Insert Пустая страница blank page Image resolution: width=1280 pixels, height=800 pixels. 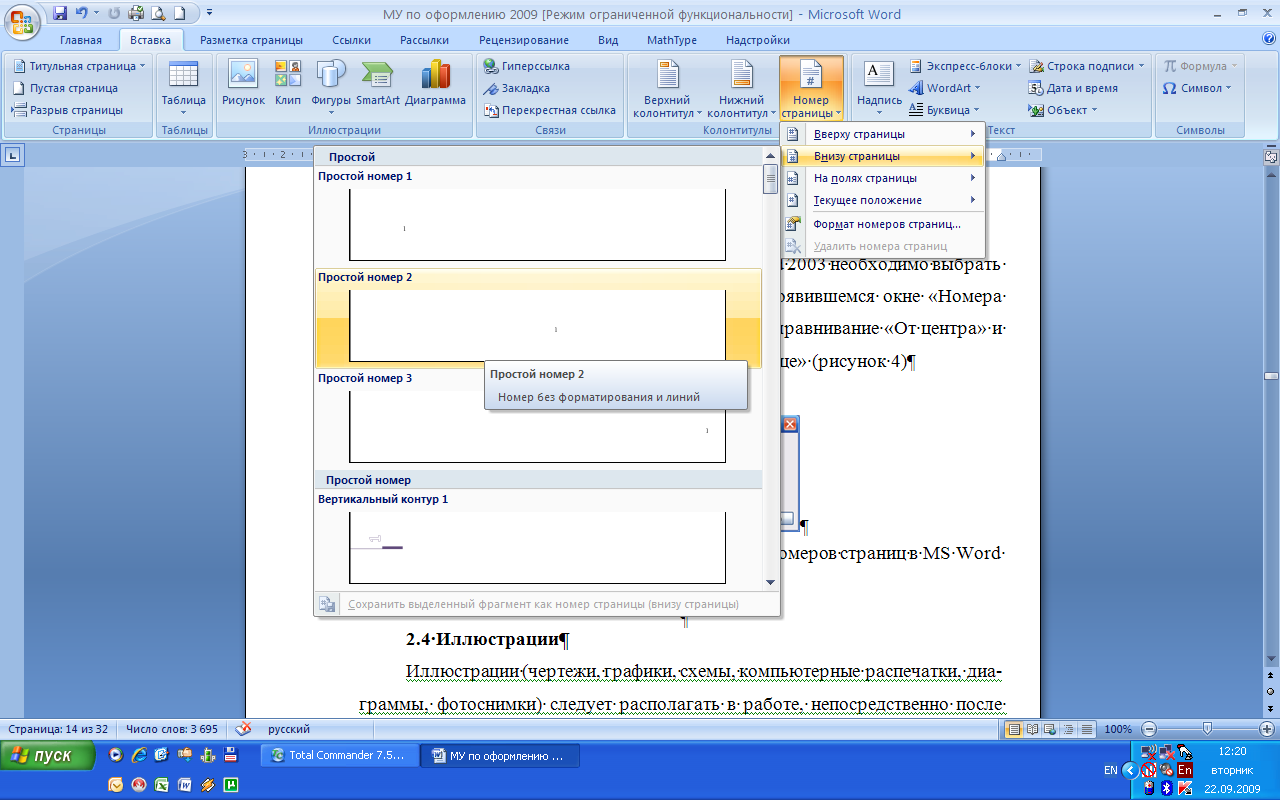66,88
